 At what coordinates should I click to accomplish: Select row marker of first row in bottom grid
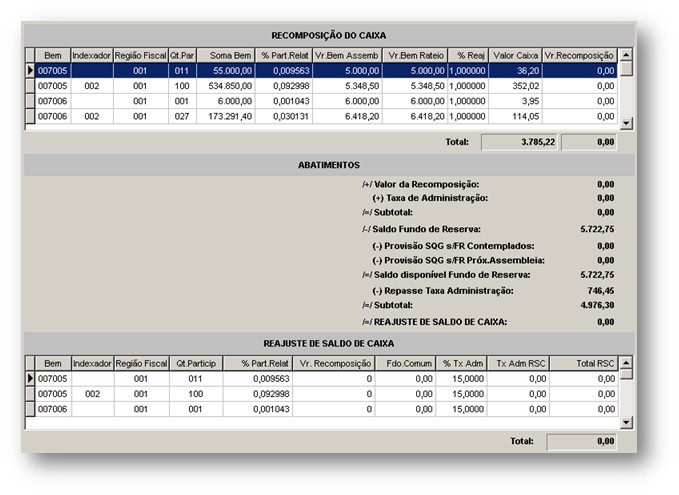(30, 379)
